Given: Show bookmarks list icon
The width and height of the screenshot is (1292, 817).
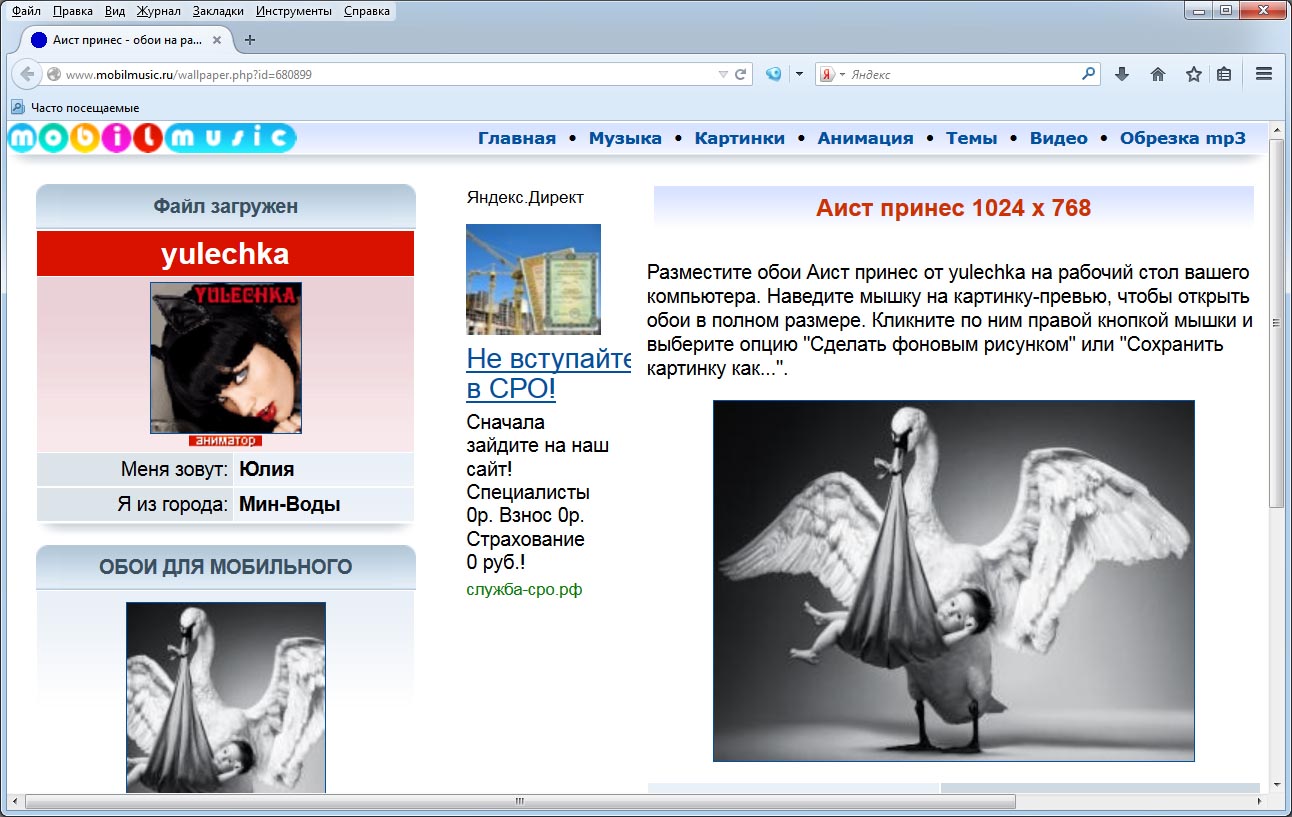Looking at the screenshot, I should [1224, 74].
